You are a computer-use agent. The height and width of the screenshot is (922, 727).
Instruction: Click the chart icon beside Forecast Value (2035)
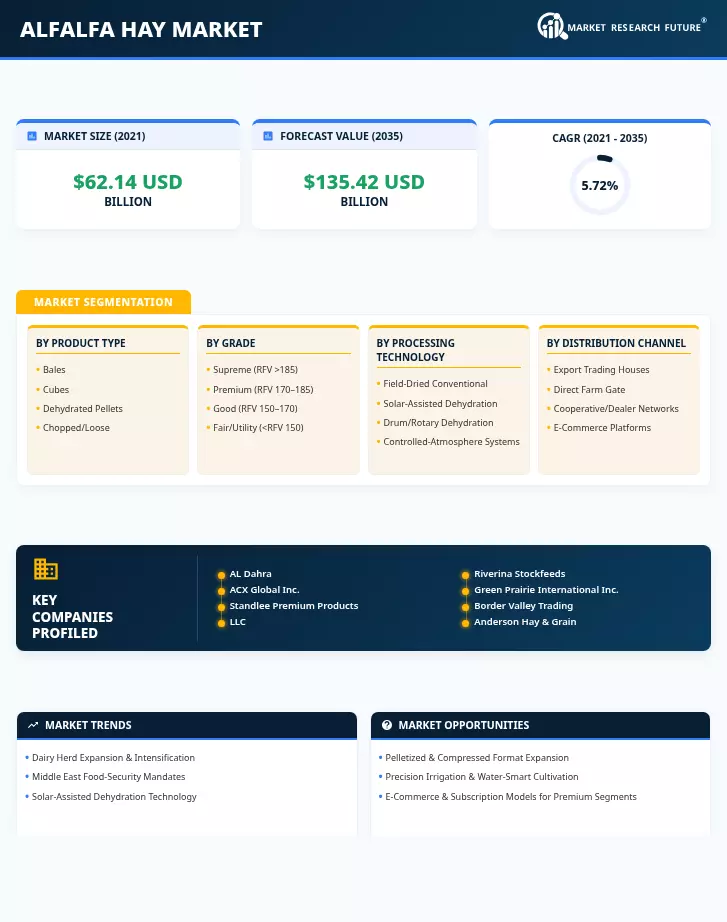pyautogui.click(x=268, y=136)
